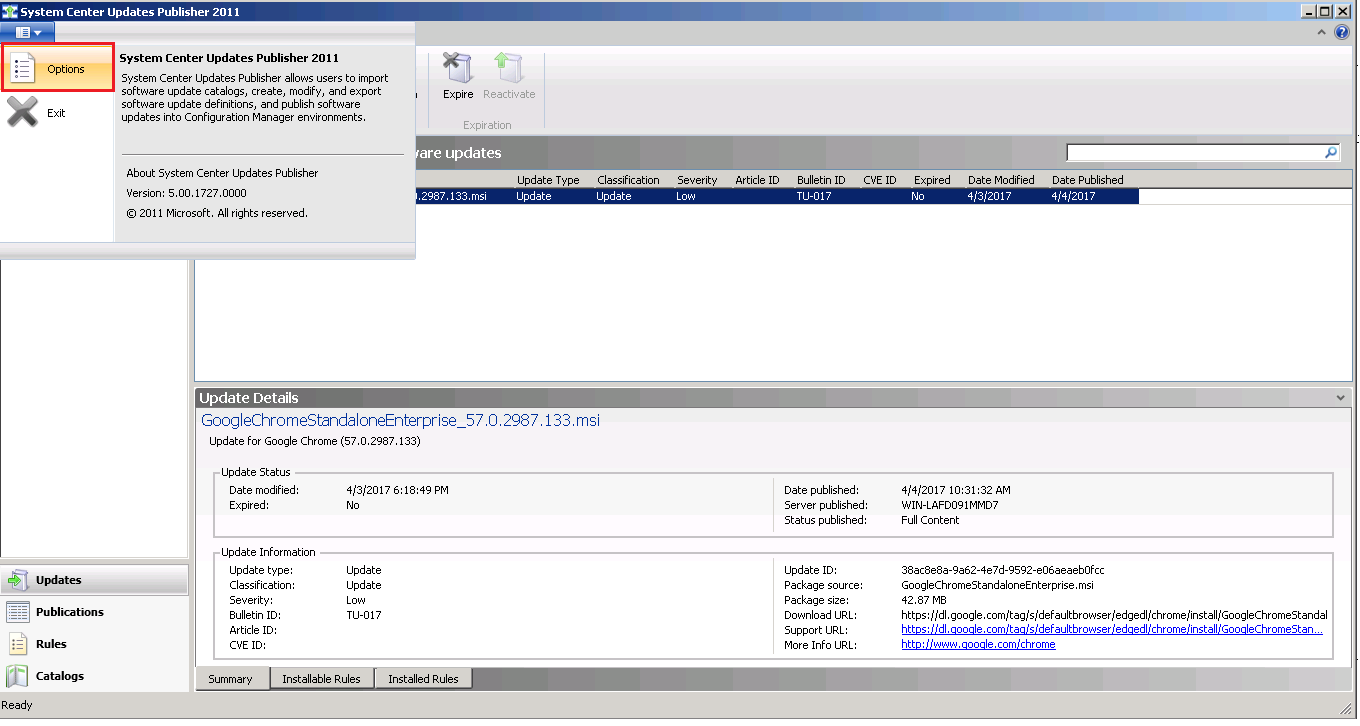Switch to the Installed Rules tab
1360x726 pixels.
pos(423,678)
